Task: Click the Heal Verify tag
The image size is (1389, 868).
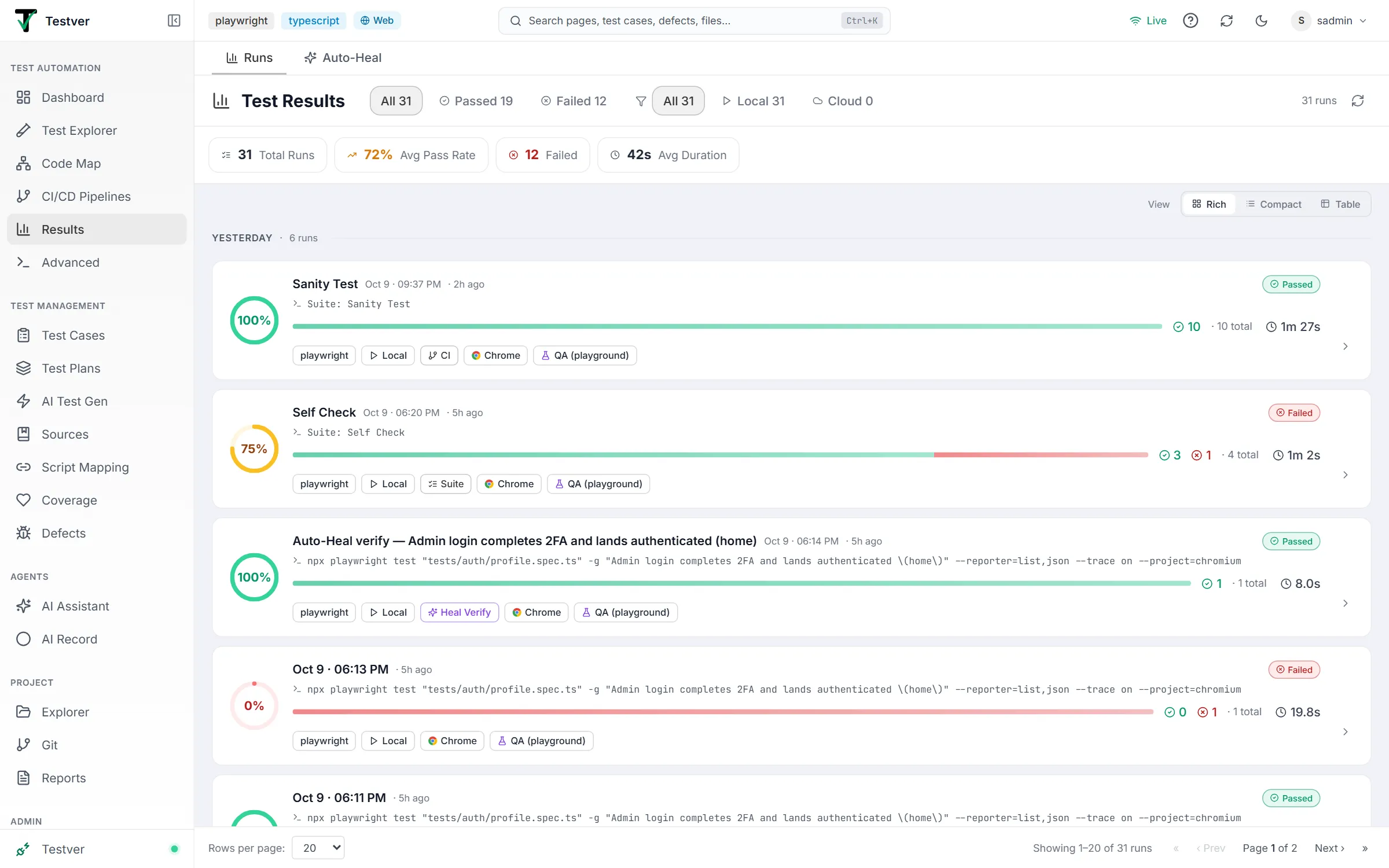Action: click(x=460, y=612)
